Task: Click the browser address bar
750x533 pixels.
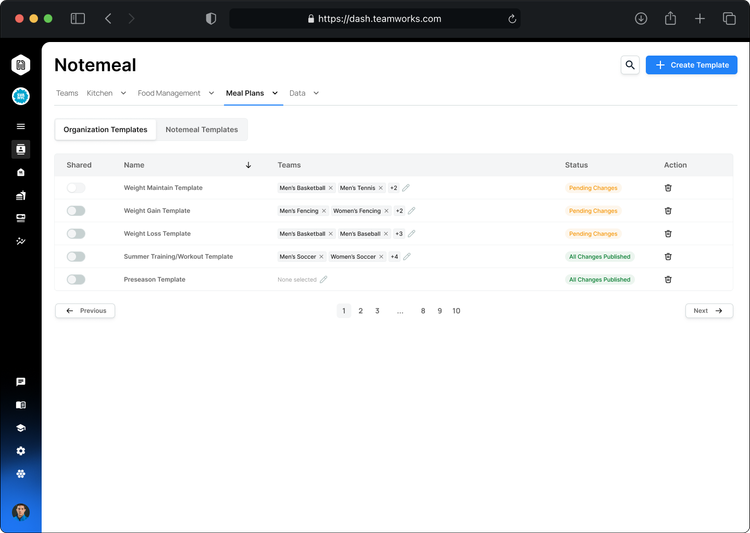Action: [375, 19]
